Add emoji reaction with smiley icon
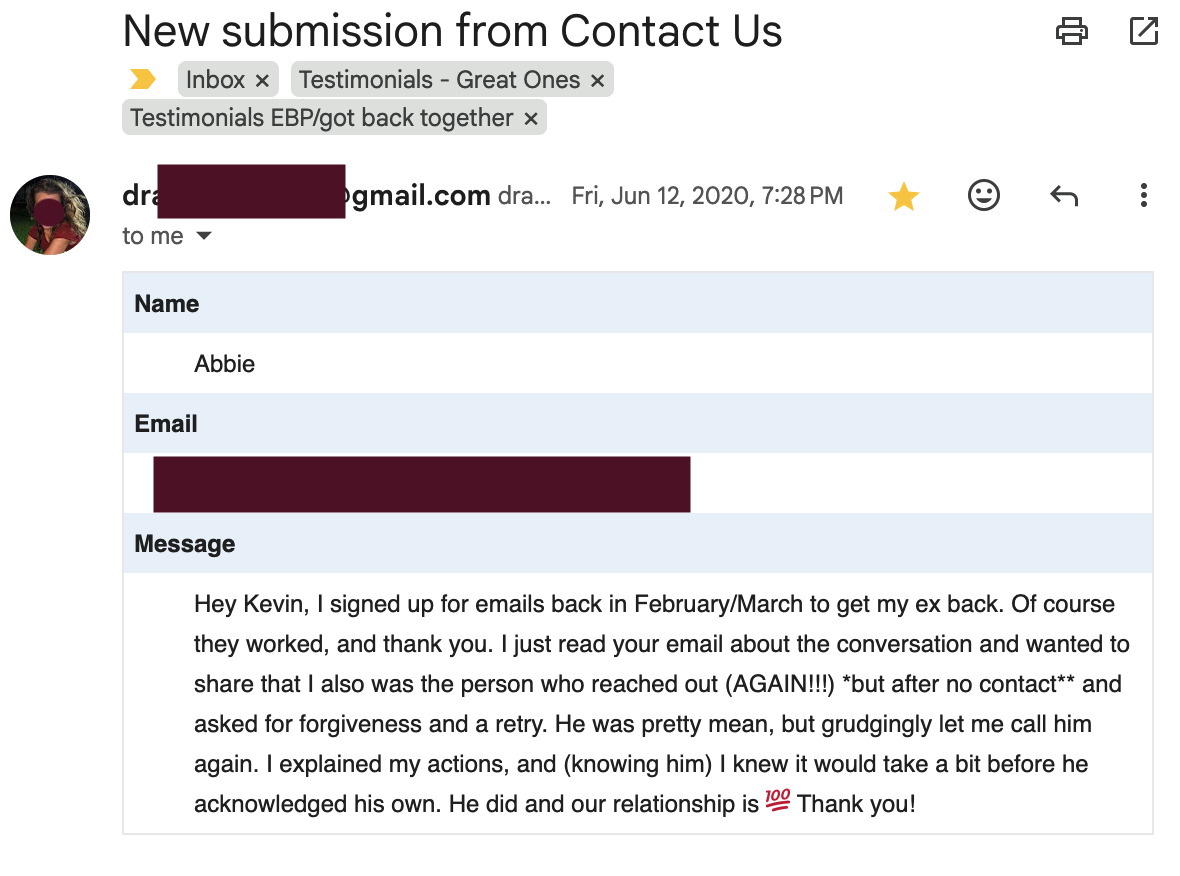Screen dimensions: 1180x876 [x=984, y=196]
